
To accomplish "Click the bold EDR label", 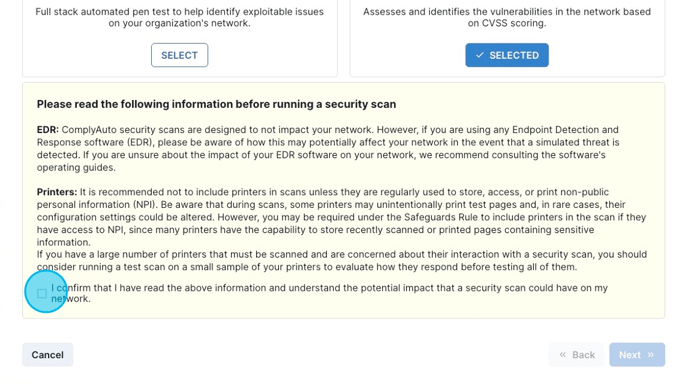I will pos(48,130).
